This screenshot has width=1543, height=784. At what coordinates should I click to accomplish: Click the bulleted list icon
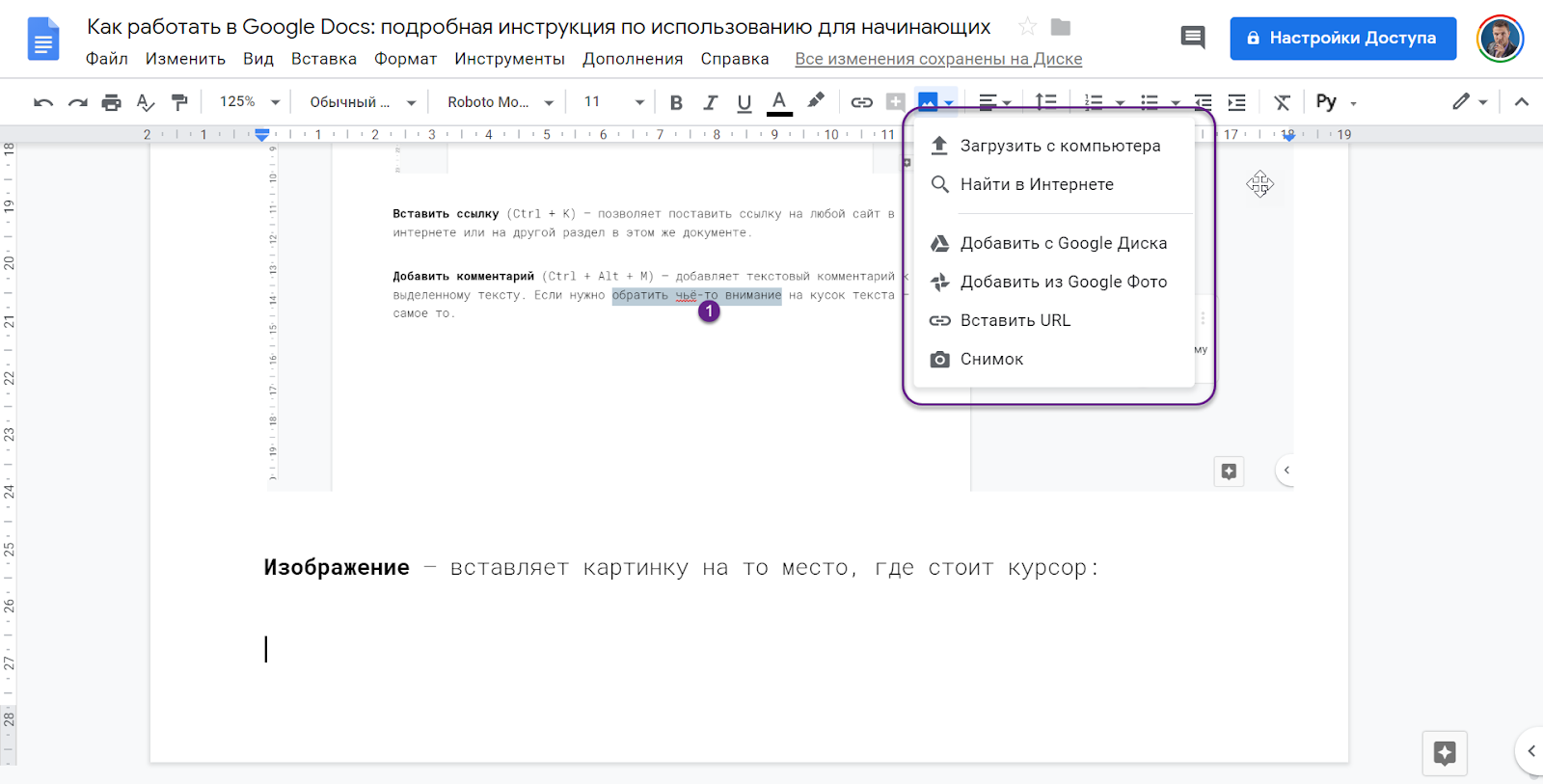coord(1150,102)
